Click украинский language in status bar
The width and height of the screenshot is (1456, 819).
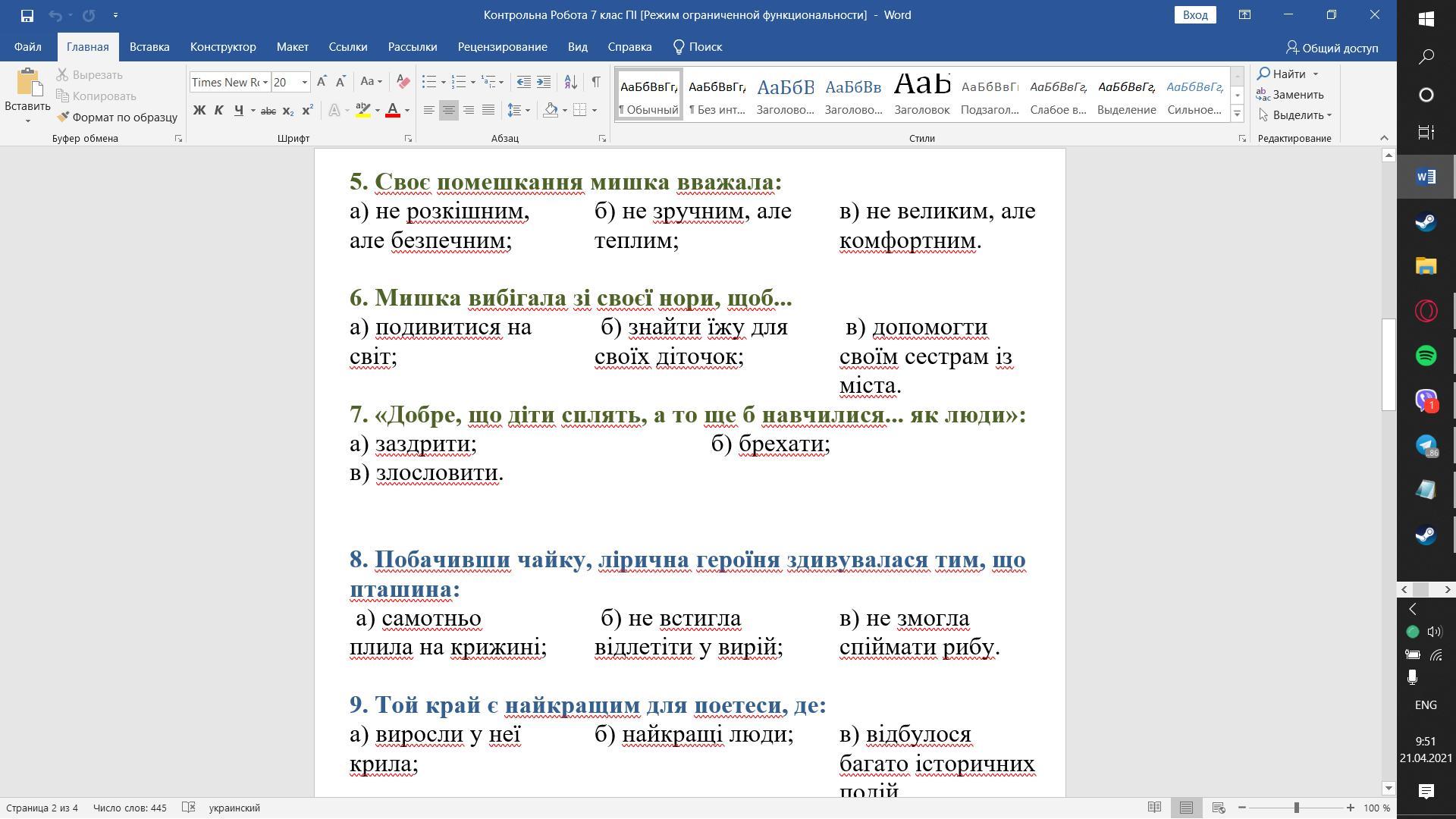pos(234,808)
